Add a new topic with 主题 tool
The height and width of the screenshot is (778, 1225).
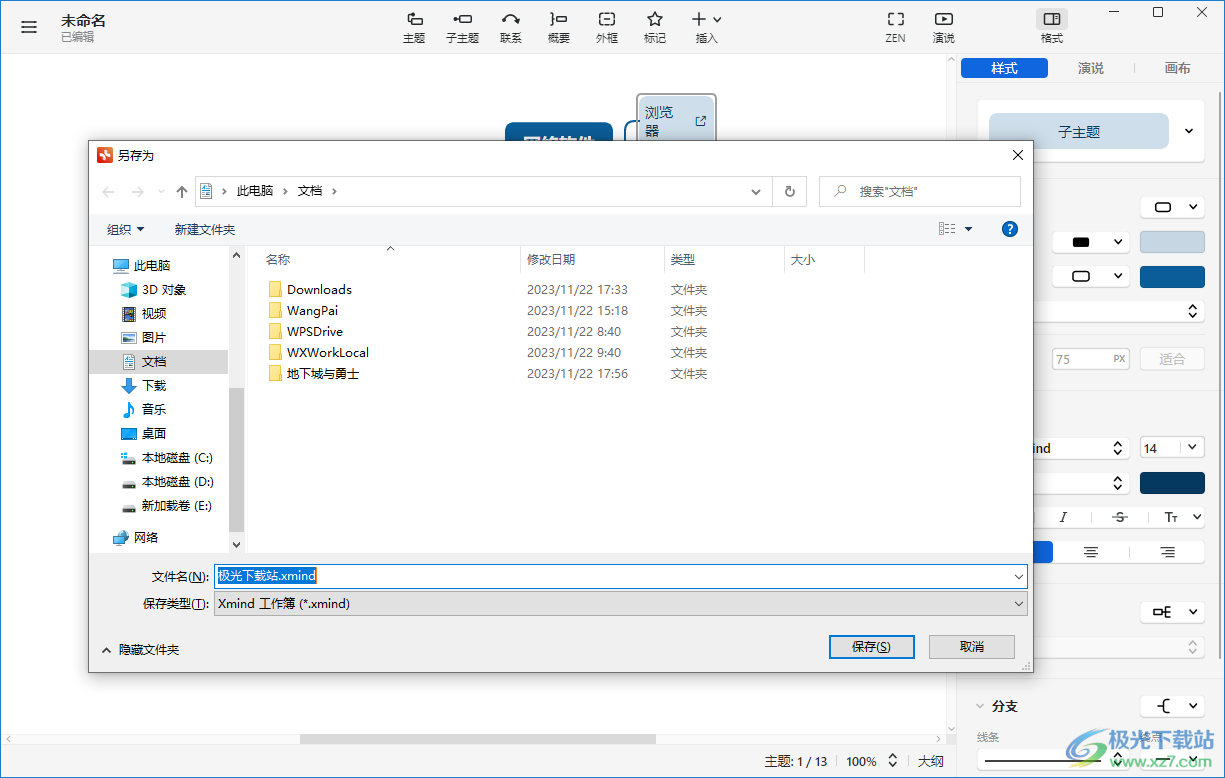point(414,27)
